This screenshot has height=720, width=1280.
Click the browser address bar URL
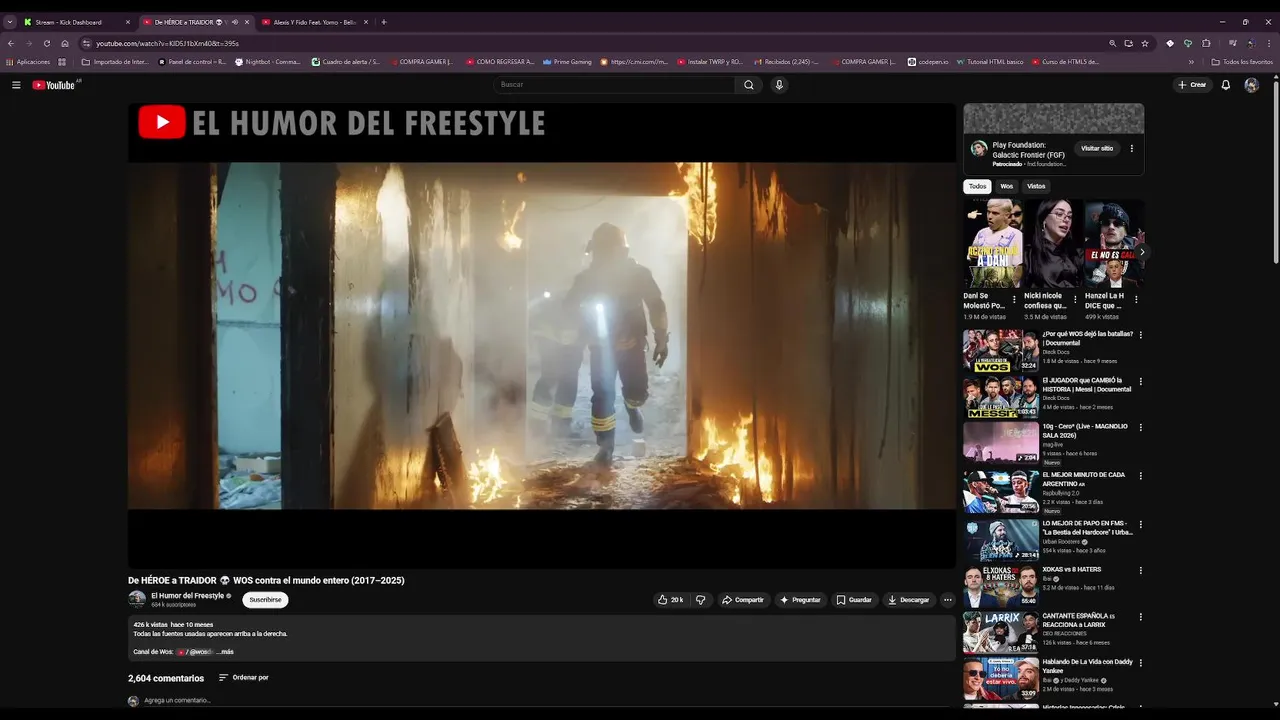tap(167, 43)
